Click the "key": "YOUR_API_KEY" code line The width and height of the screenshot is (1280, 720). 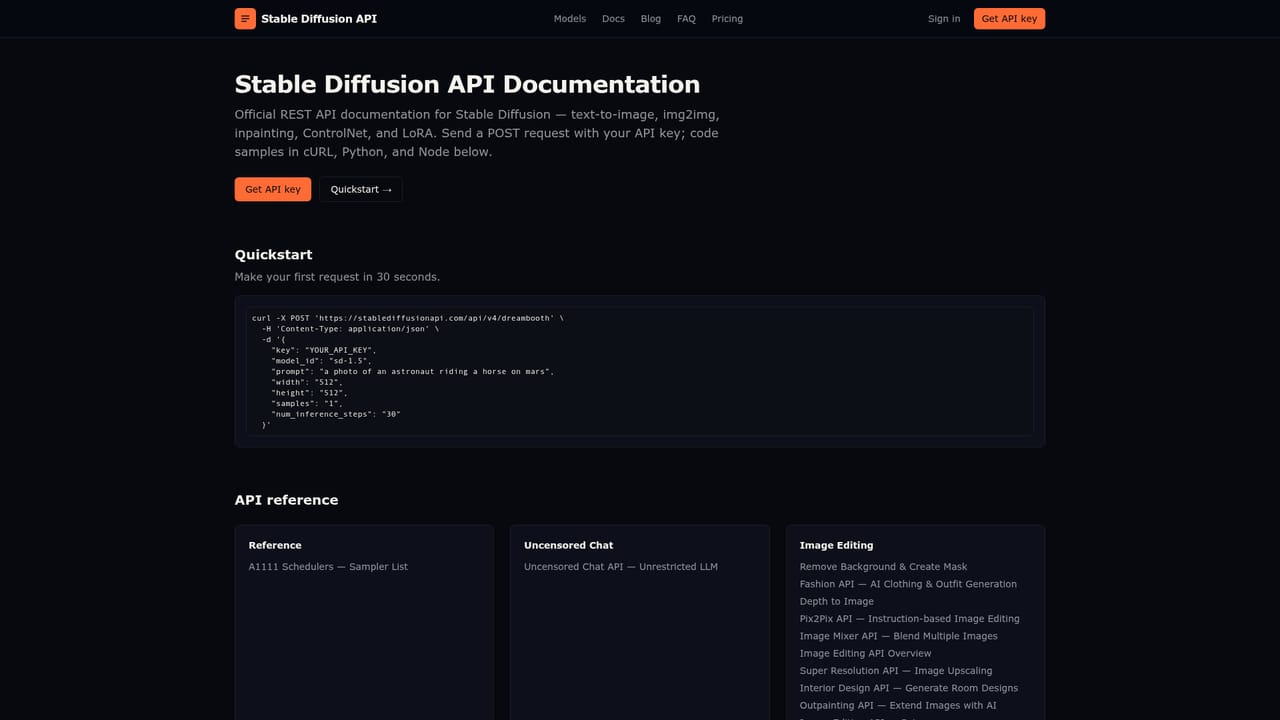click(324, 350)
